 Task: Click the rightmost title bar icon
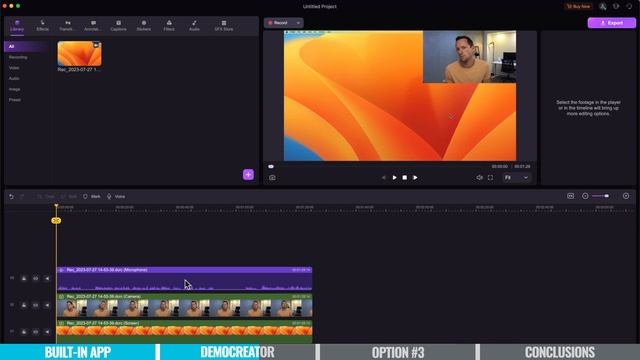point(629,6)
